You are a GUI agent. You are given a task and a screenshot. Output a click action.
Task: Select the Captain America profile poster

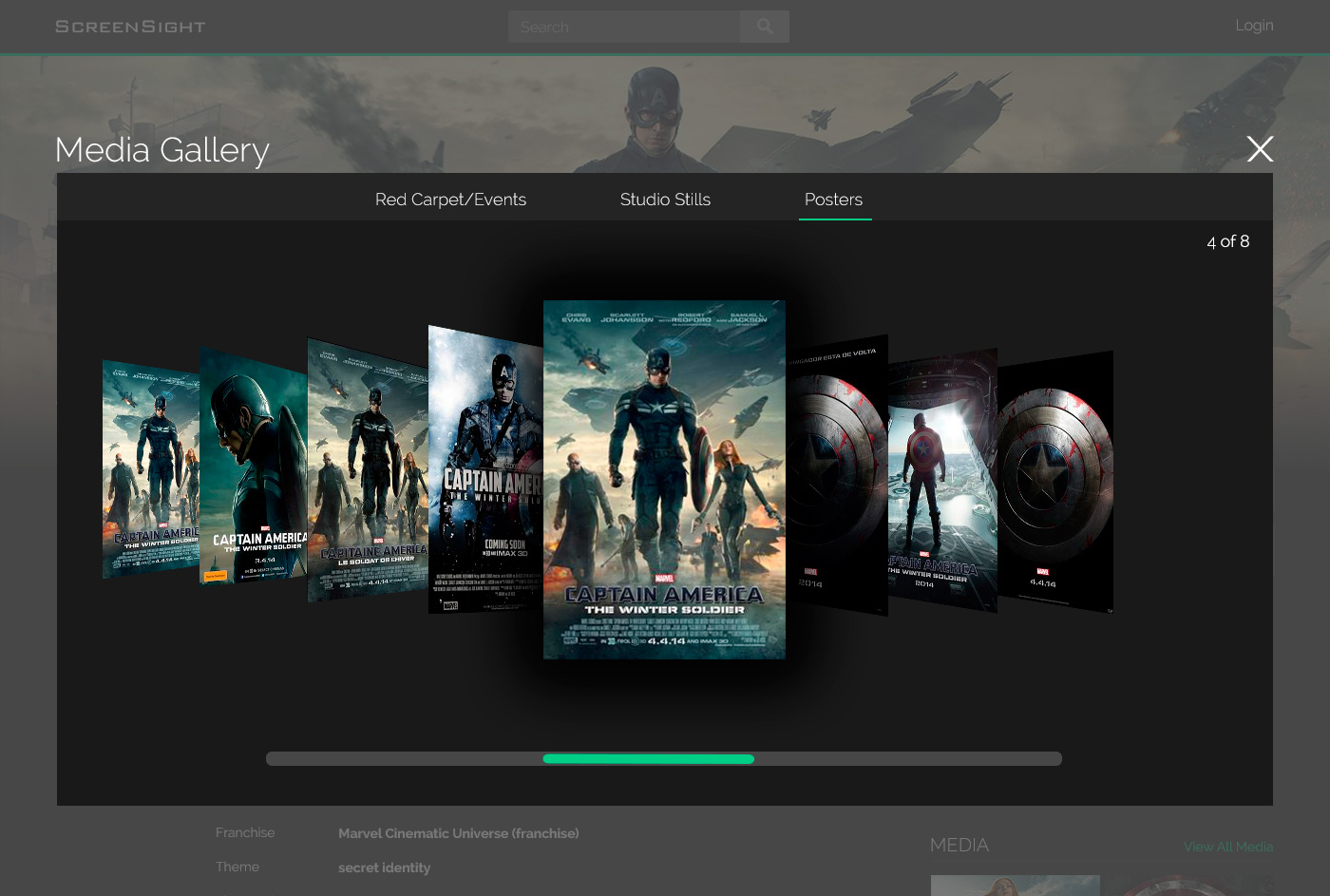coord(253,467)
